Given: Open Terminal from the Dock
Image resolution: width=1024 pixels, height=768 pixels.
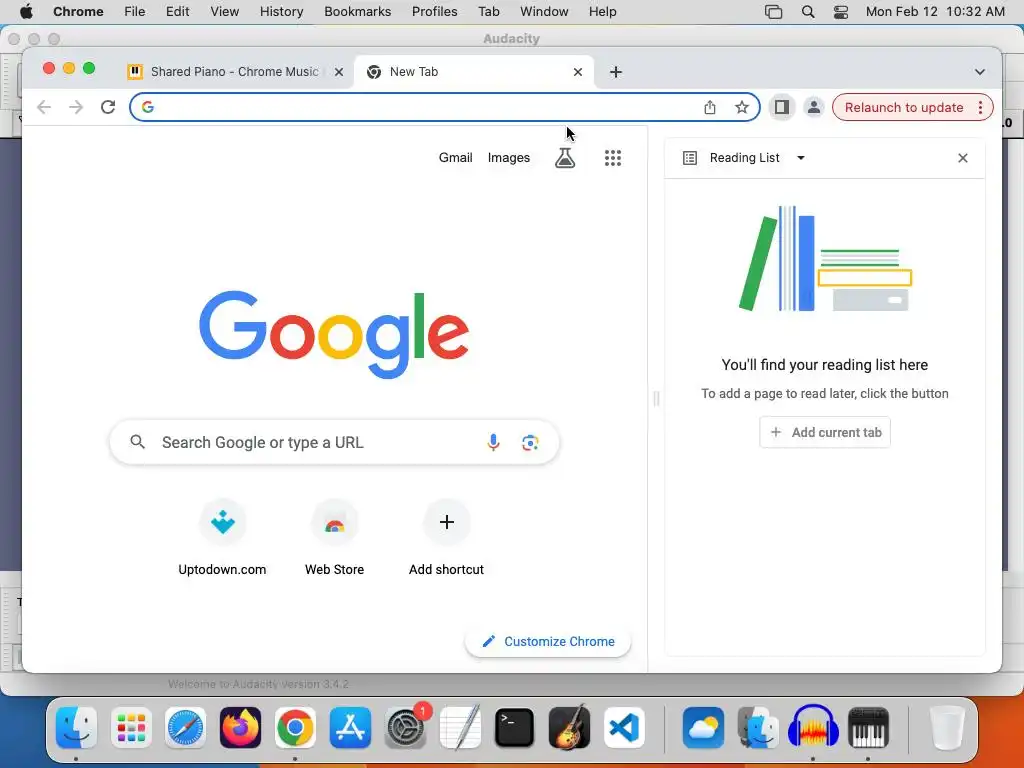Looking at the screenshot, I should (515, 727).
